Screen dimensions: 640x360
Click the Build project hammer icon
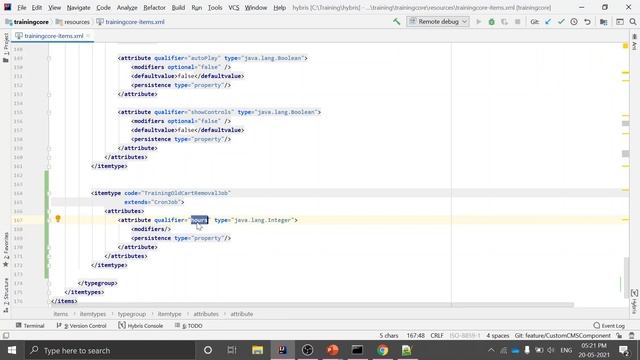(396, 22)
